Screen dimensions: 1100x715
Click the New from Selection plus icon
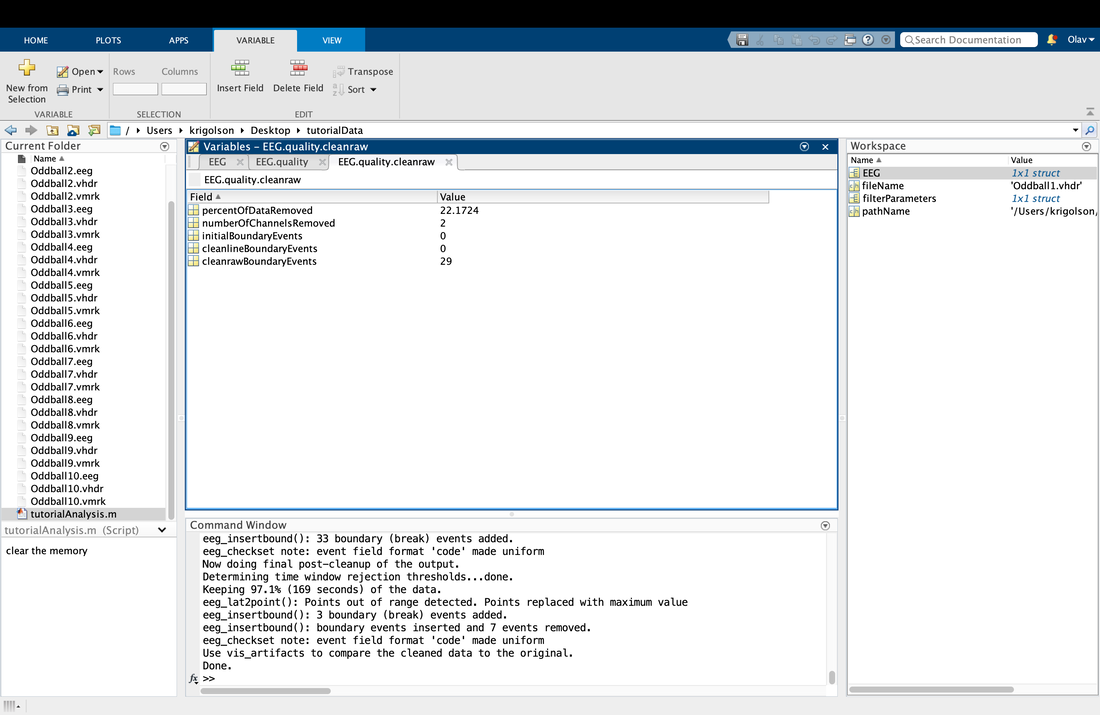pos(27,67)
